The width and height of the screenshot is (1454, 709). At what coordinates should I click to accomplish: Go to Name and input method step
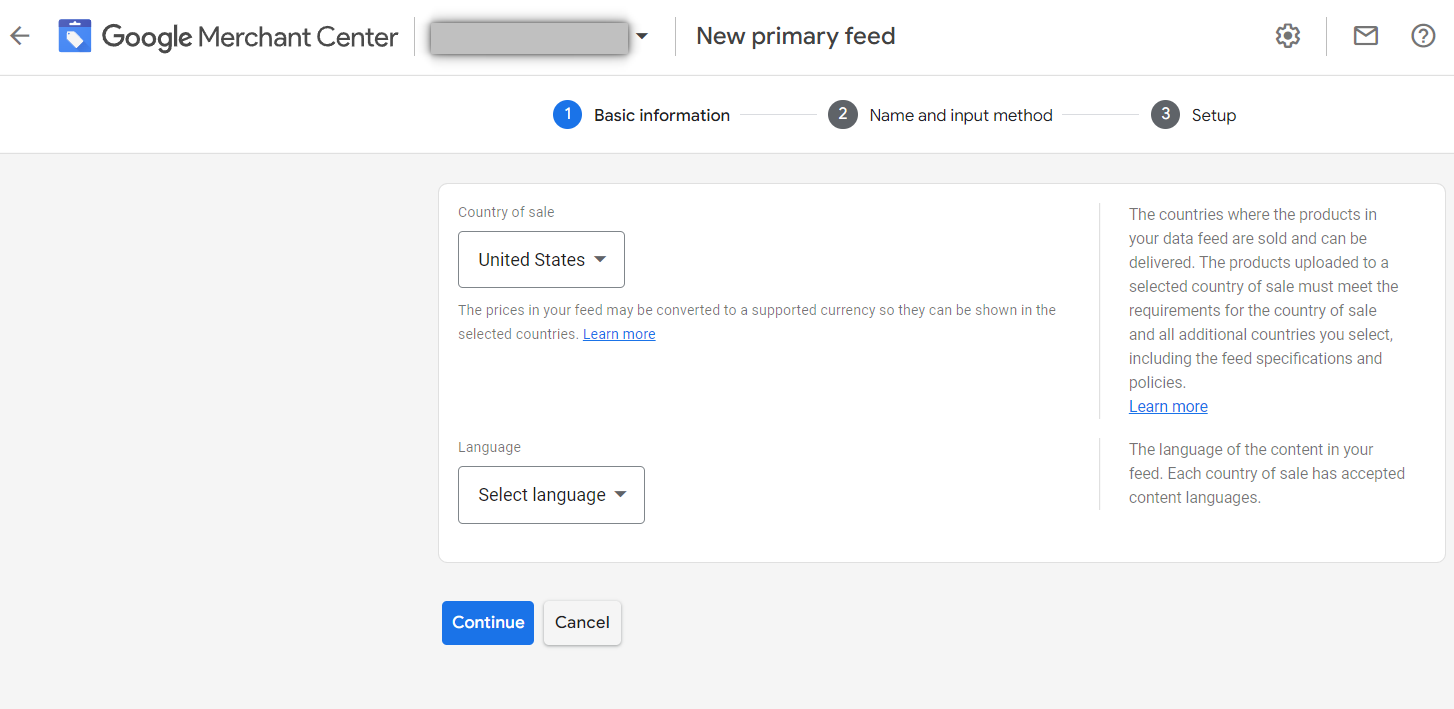[x=960, y=116]
